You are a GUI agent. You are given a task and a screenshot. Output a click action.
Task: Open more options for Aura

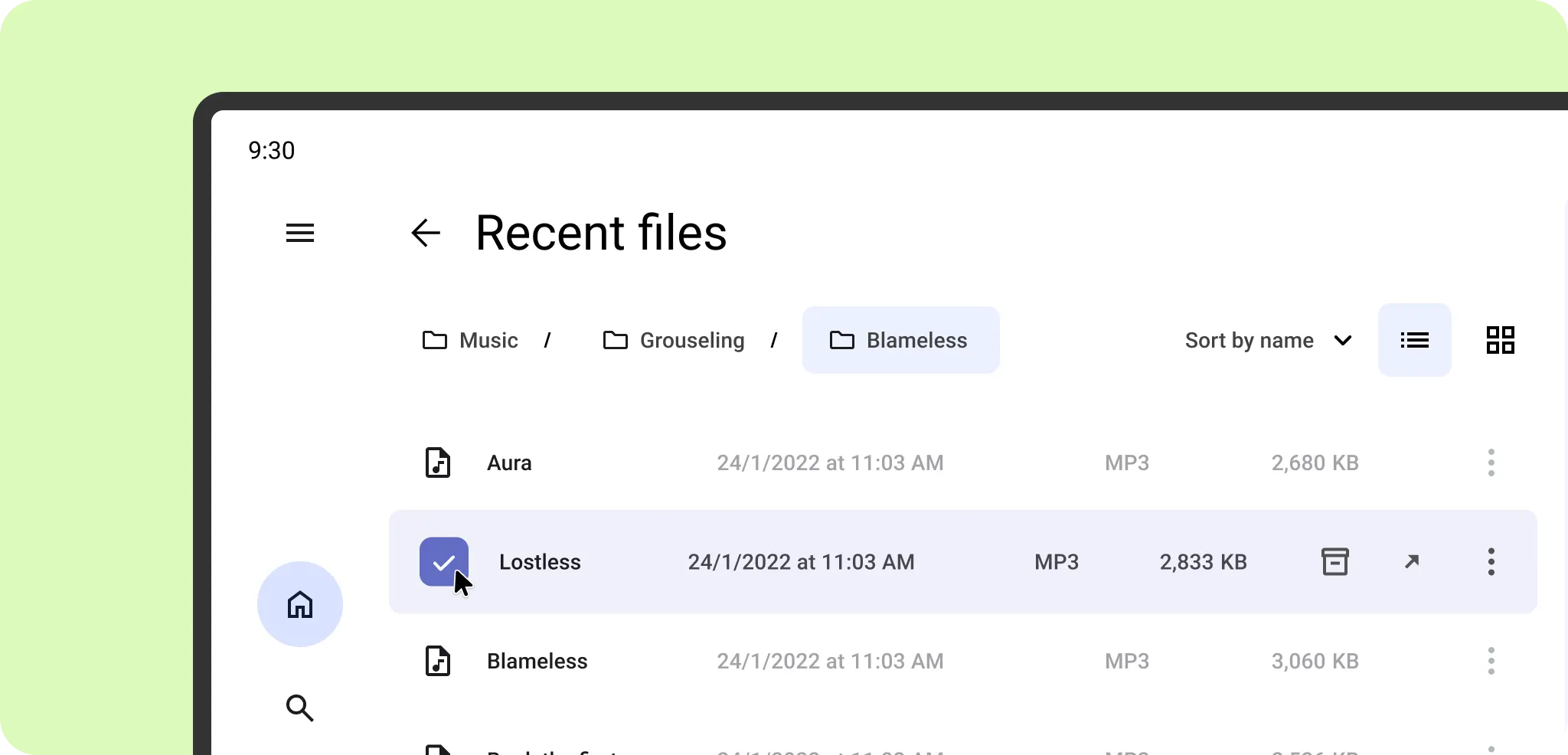1491,462
